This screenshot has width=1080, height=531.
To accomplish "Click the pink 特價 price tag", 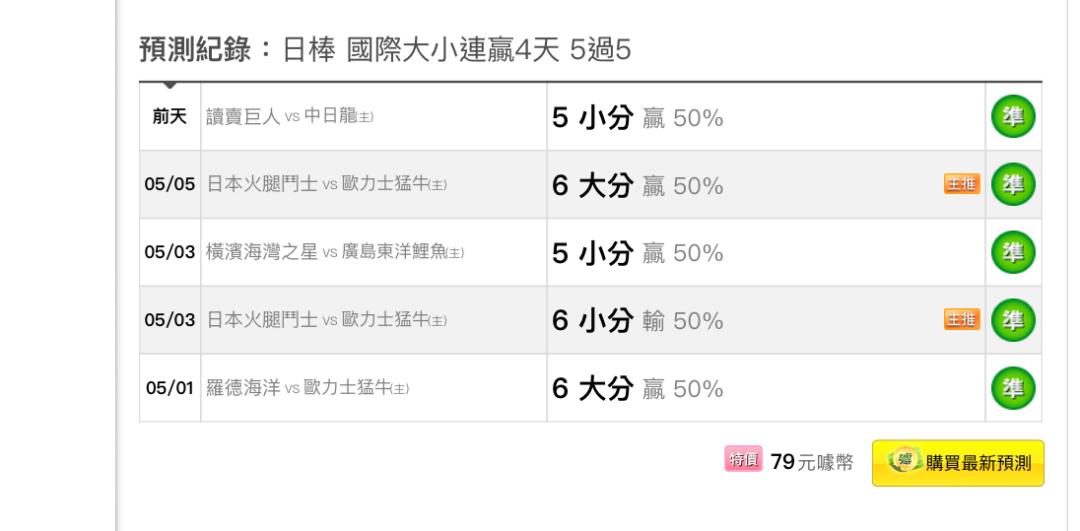I will pyautogui.click(x=743, y=459).
